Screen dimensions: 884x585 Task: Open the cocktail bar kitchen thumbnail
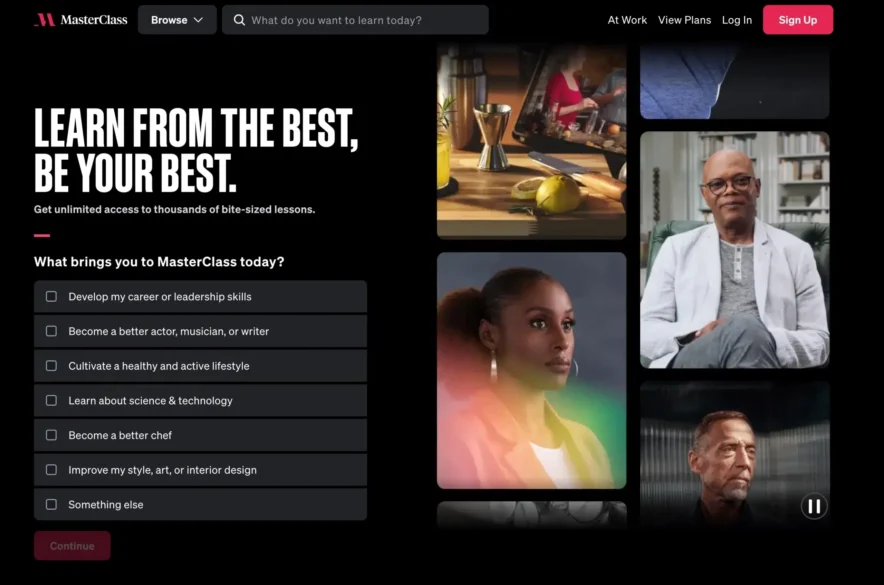tap(531, 140)
